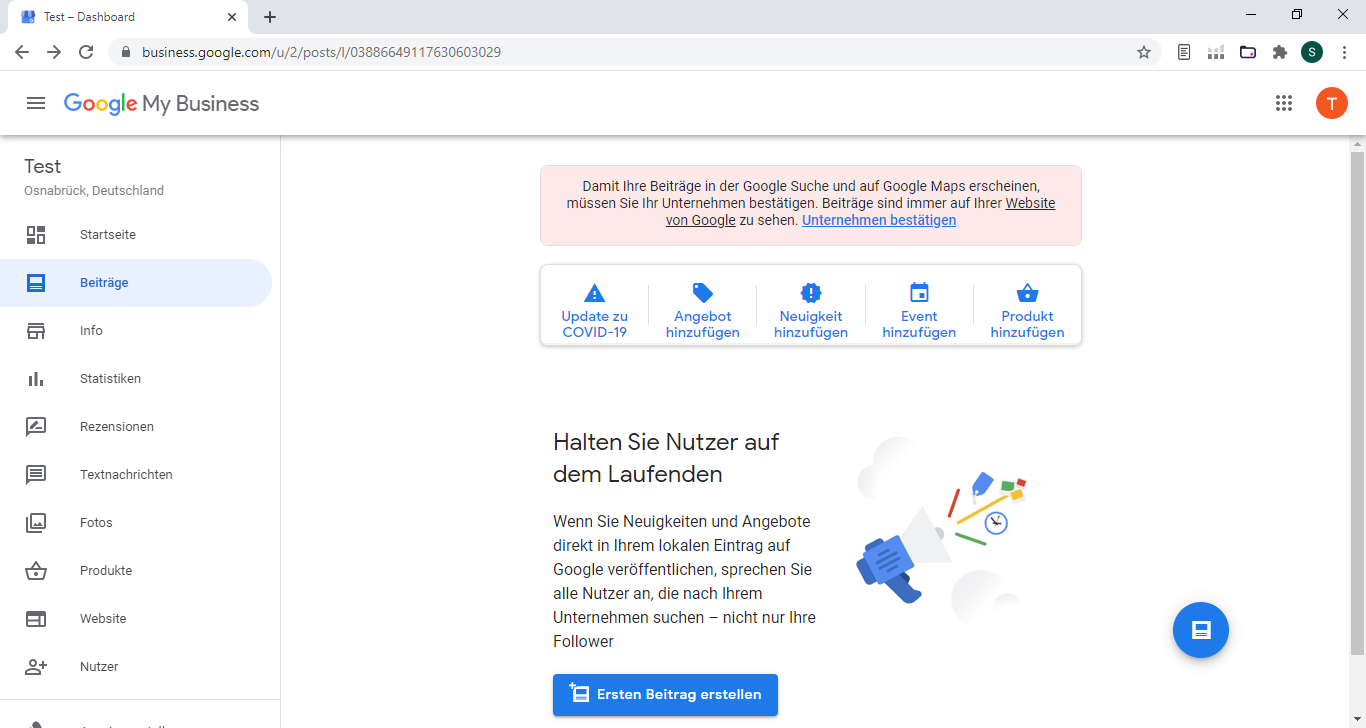The image size is (1366, 728).
Task: Click the Update zu COVID-19 label
Action: coord(595,324)
